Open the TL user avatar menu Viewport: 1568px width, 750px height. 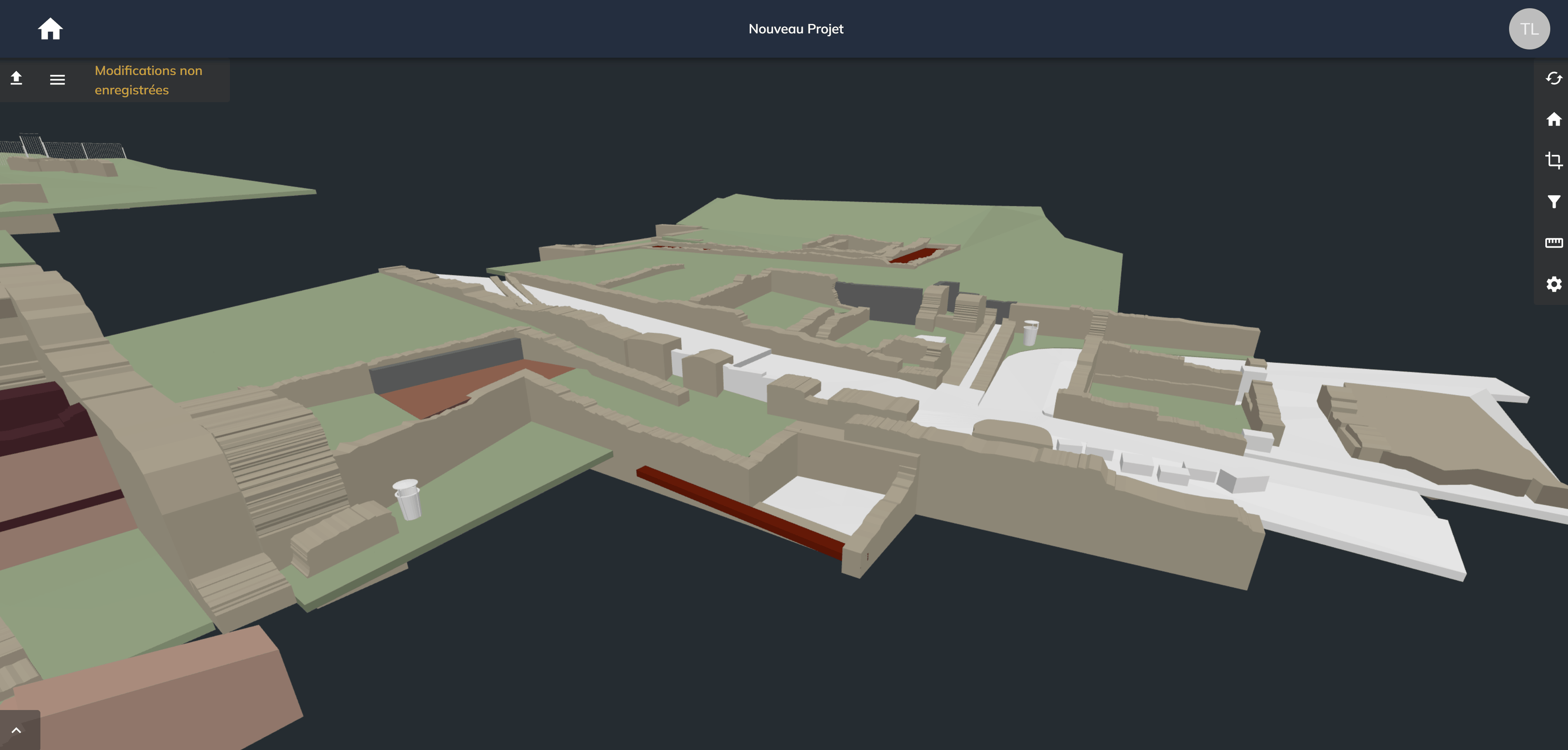(x=1529, y=28)
